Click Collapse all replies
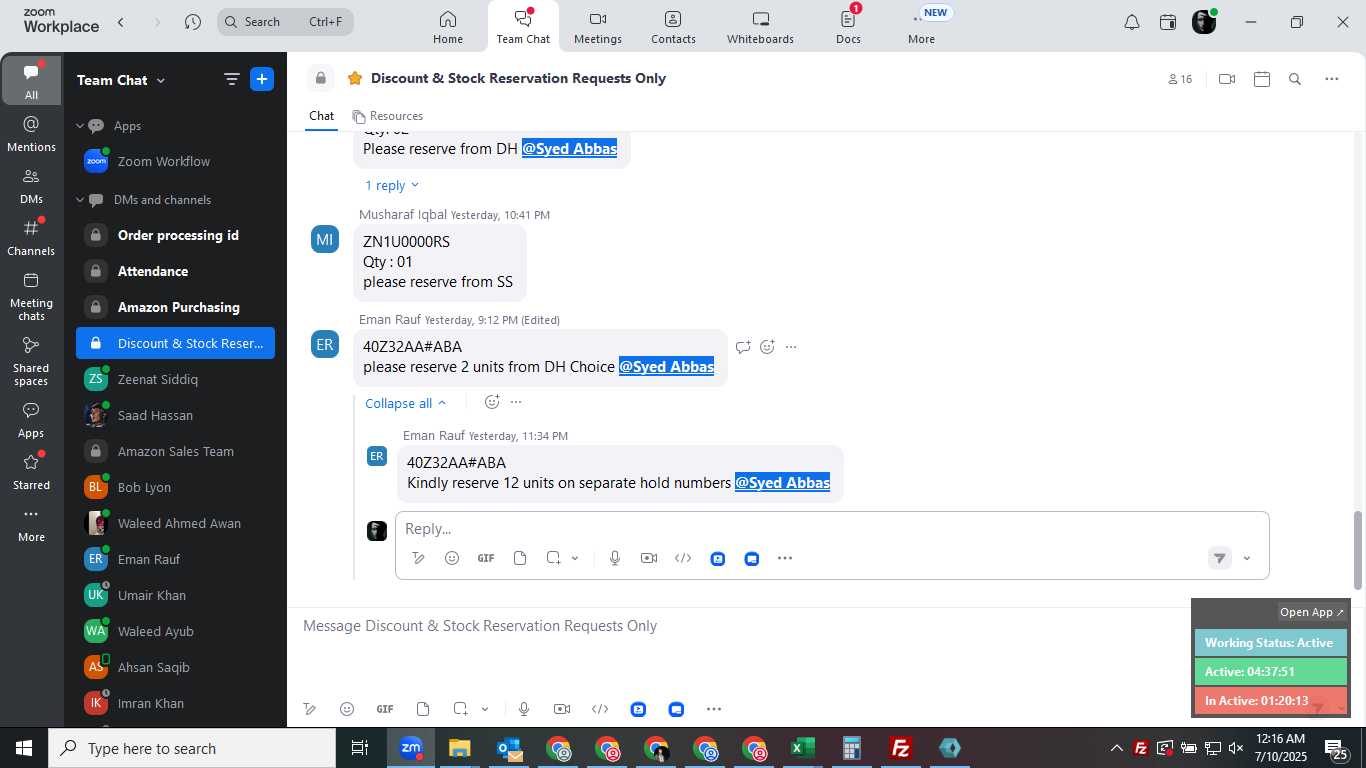1366x768 pixels. [x=405, y=403]
